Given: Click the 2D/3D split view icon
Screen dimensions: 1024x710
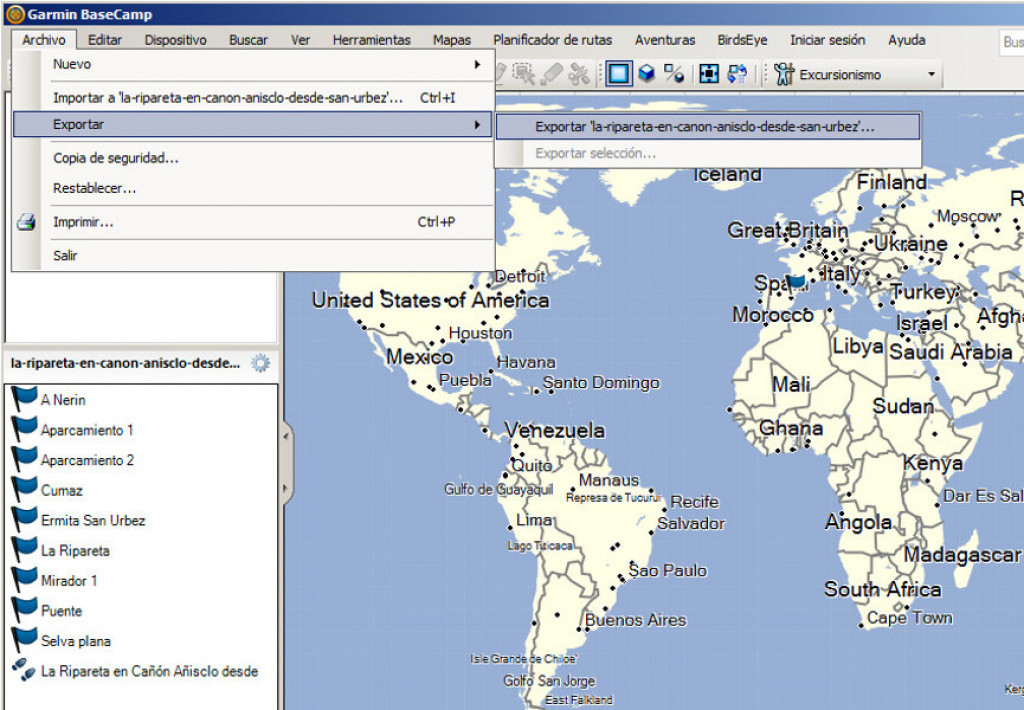Looking at the screenshot, I should [x=673, y=74].
